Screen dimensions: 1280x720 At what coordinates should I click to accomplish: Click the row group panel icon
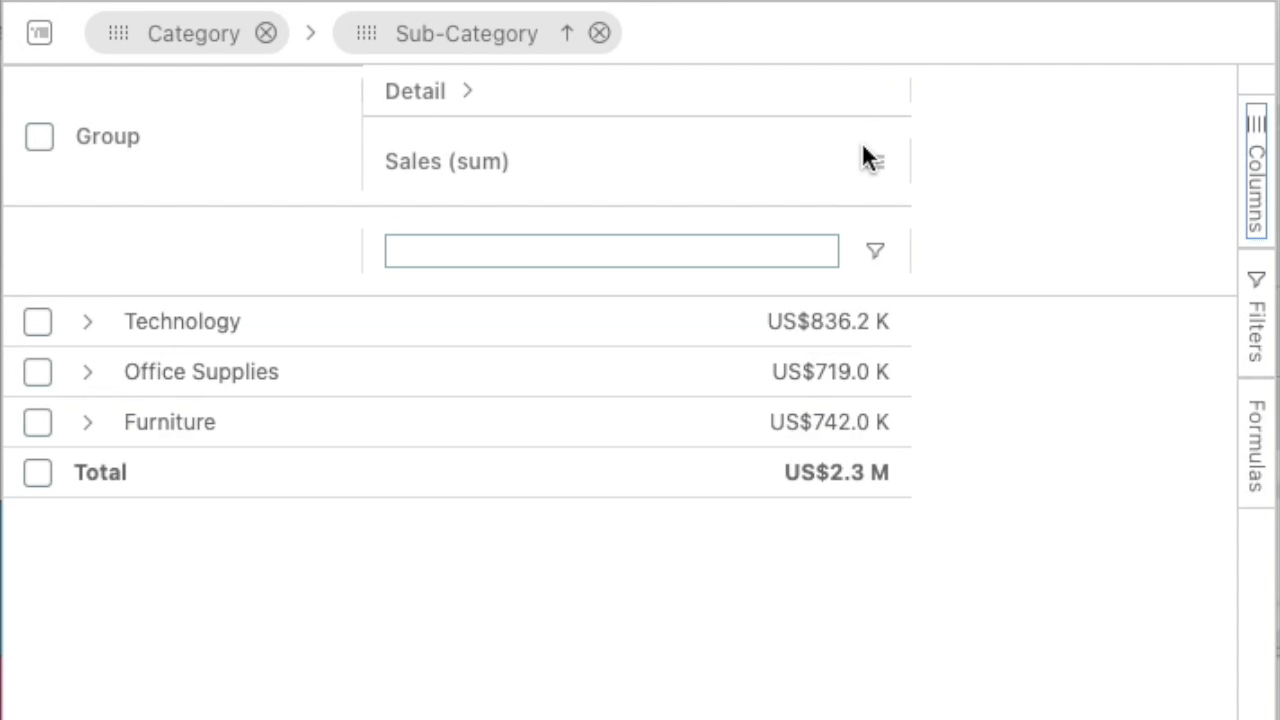click(39, 33)
